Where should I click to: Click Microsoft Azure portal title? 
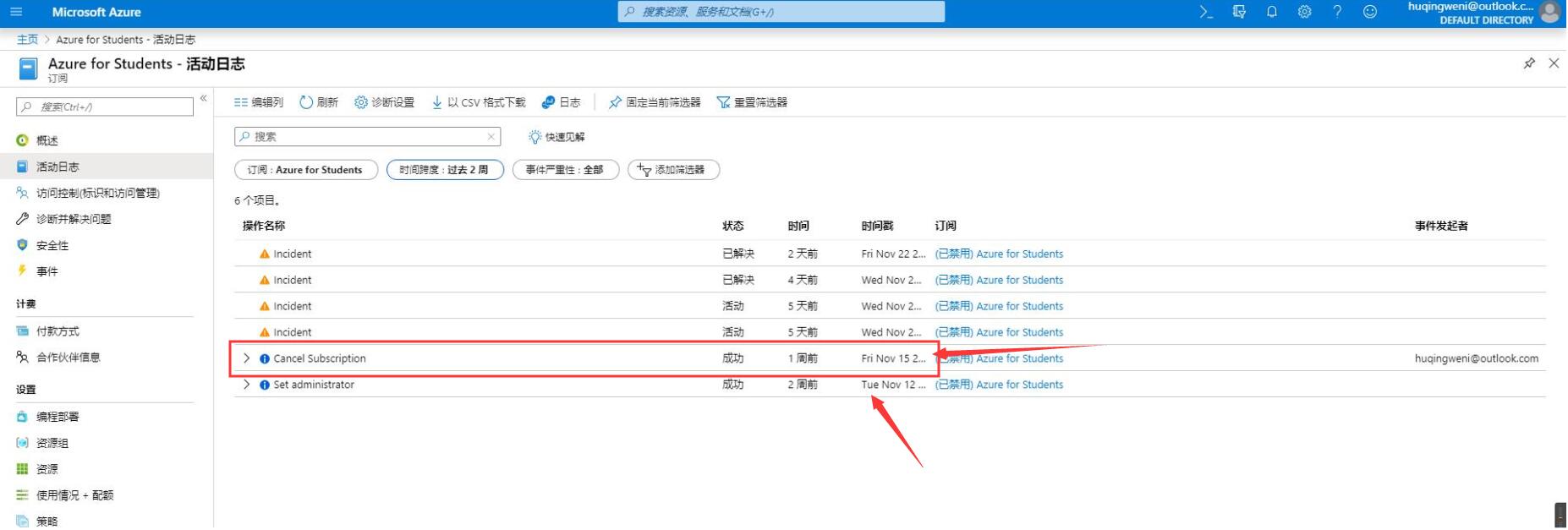point(96,12)
